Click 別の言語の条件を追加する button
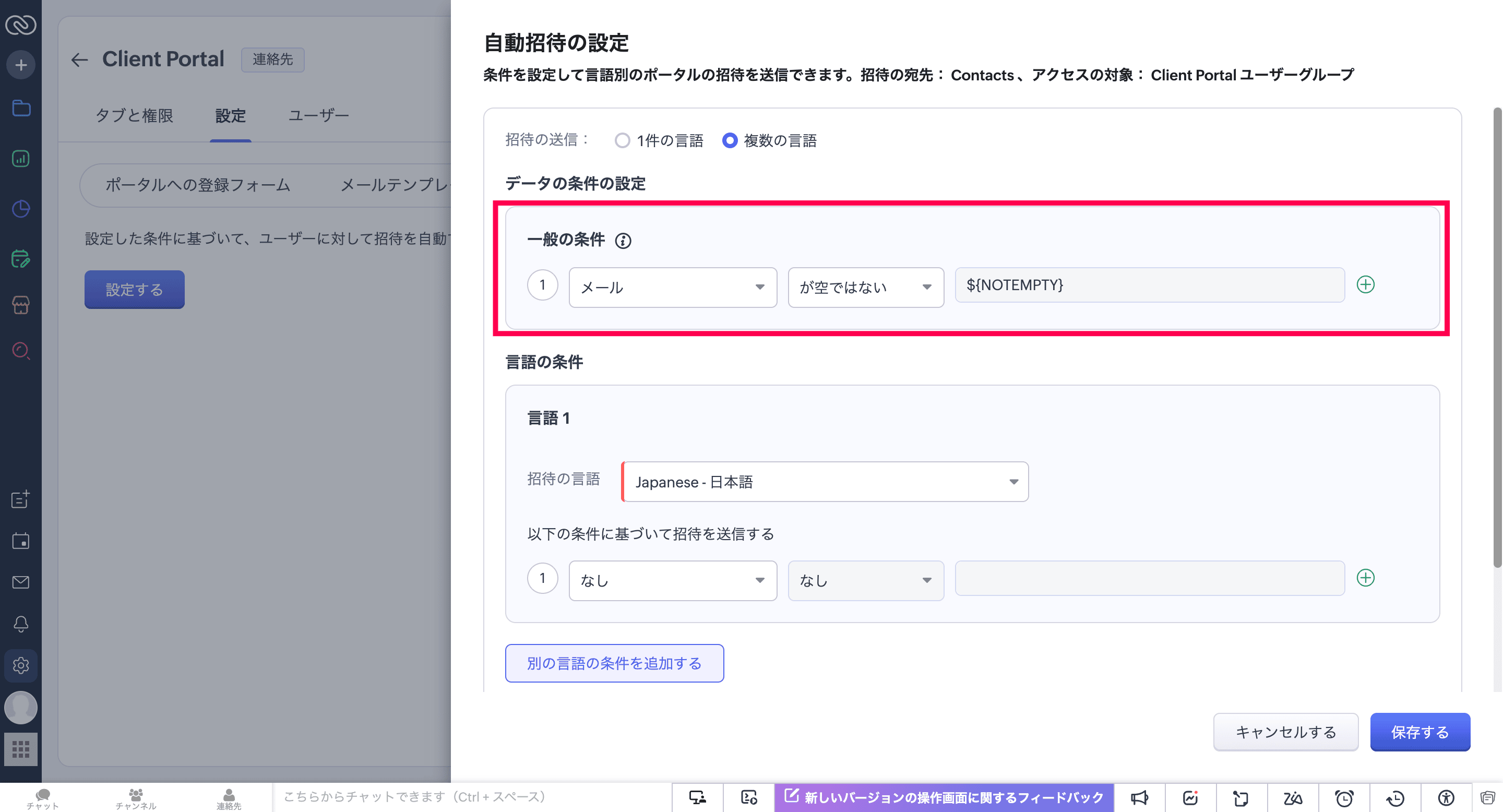Screen dimensions: 1503x812 (x=614, y=663)
